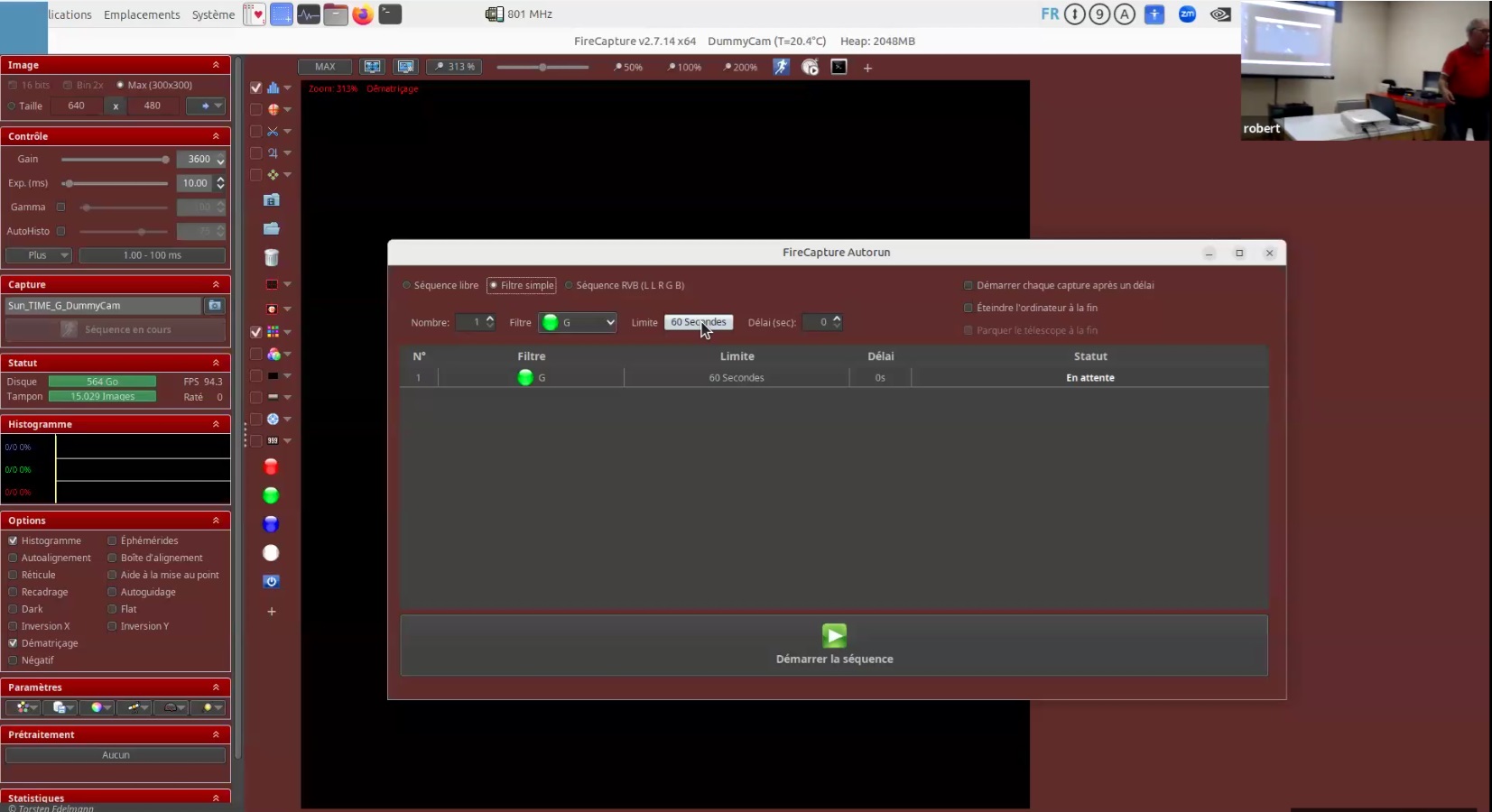
Task: Add a filter with the side toolbar plus
Action: (x=271, y=611)
